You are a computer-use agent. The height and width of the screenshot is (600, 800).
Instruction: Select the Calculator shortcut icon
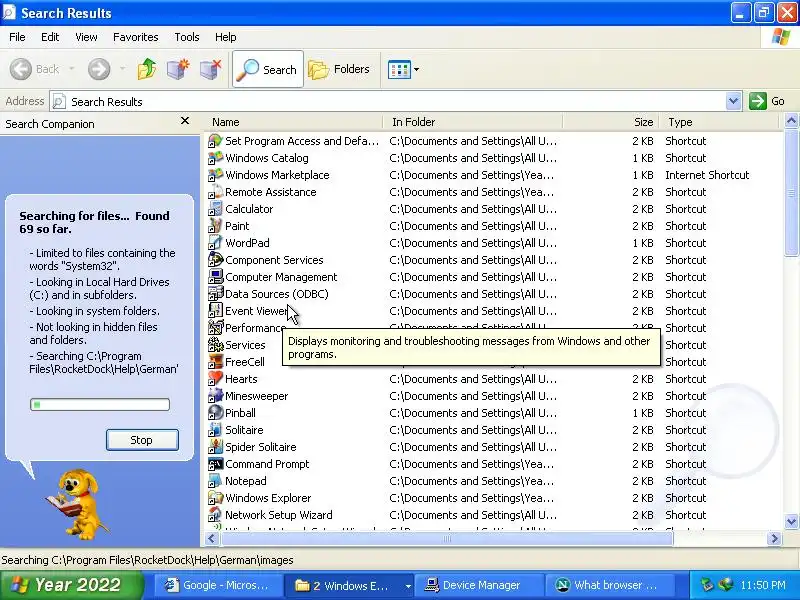click(215, 209)
